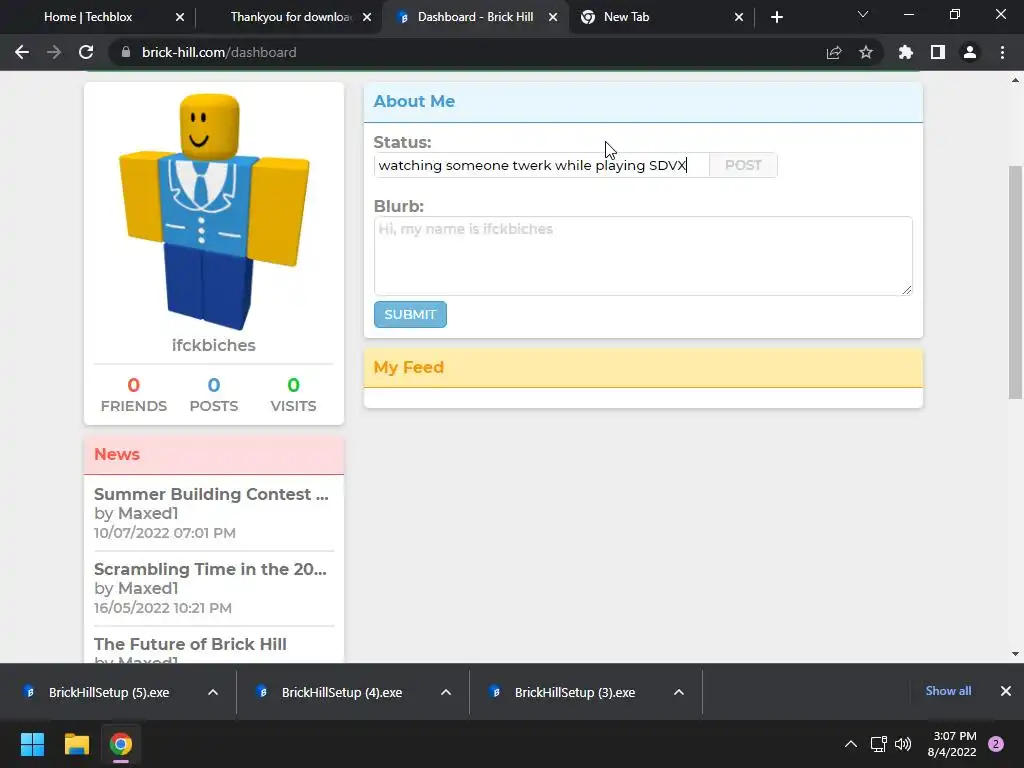Click the My Feed panel header
Viewport: 1024px width, 768px height.
coord(643,368)
